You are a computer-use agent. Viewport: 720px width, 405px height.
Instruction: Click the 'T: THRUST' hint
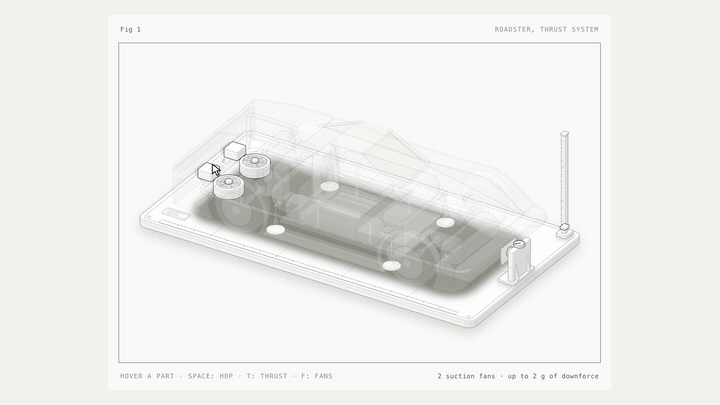(x=267, y=376)
